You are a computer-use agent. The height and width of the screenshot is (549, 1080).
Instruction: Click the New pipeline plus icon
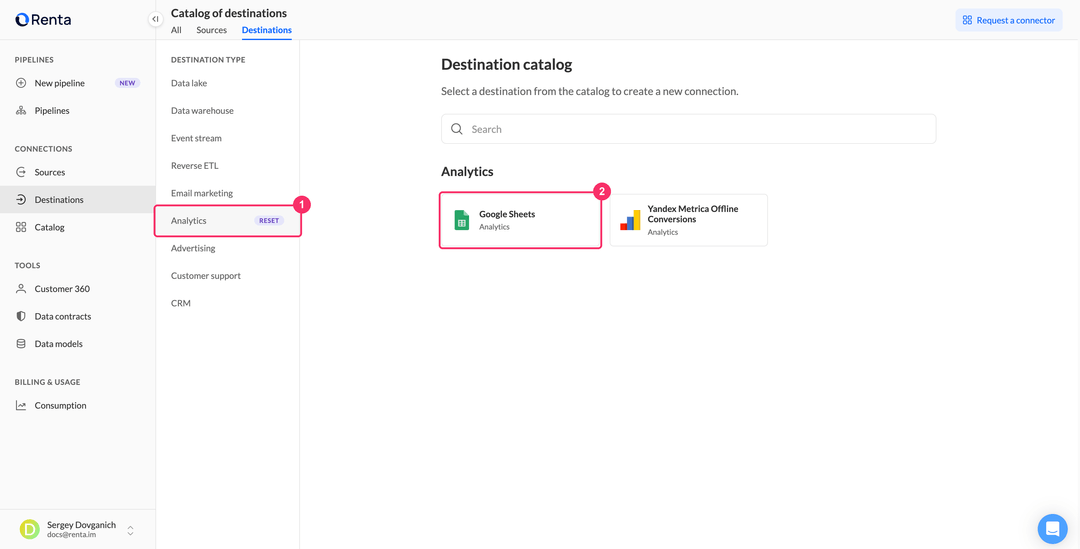[21, 83]
